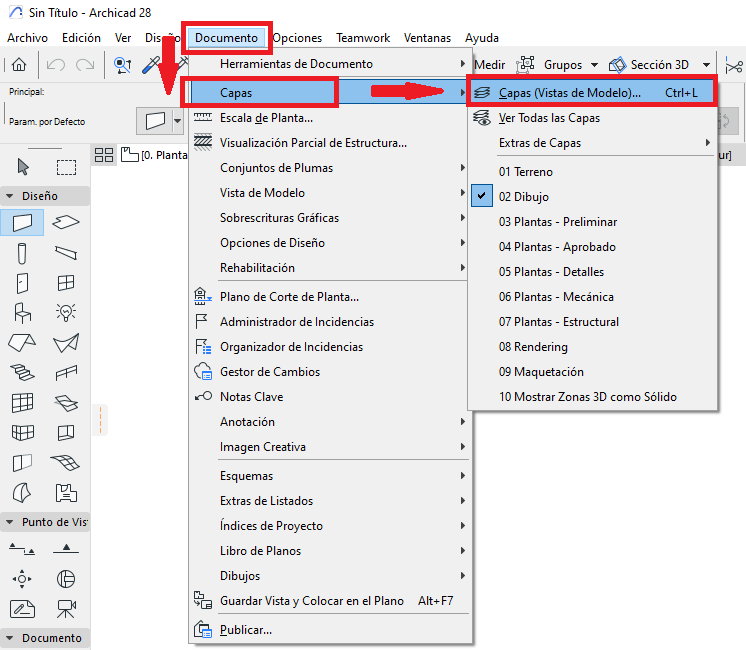Activate the Wall tool in Diseño
The height and width of the screenshot is (650, 746).
pos(23,222)
